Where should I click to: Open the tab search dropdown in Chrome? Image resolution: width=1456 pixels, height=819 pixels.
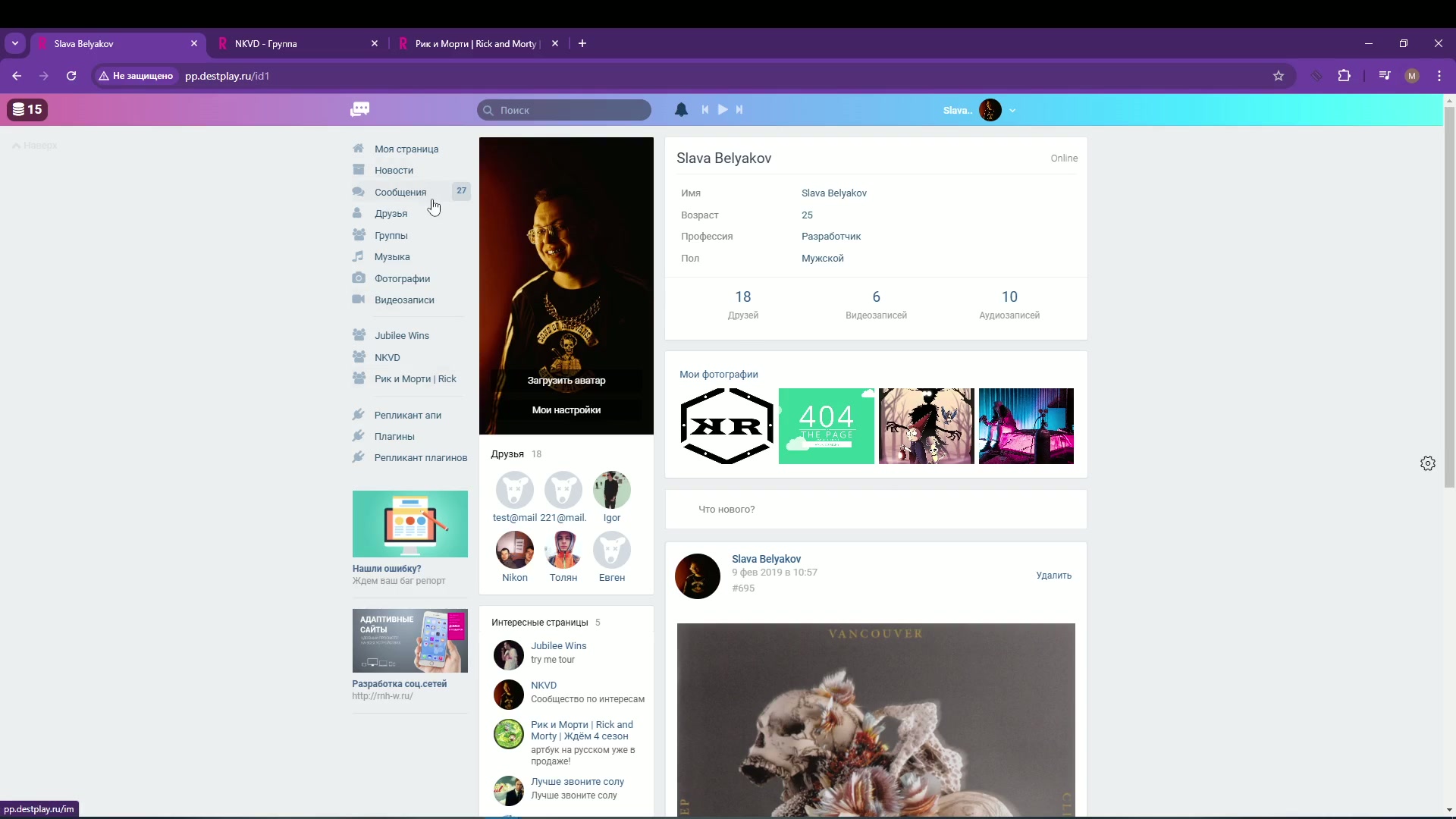pos(15,43)
